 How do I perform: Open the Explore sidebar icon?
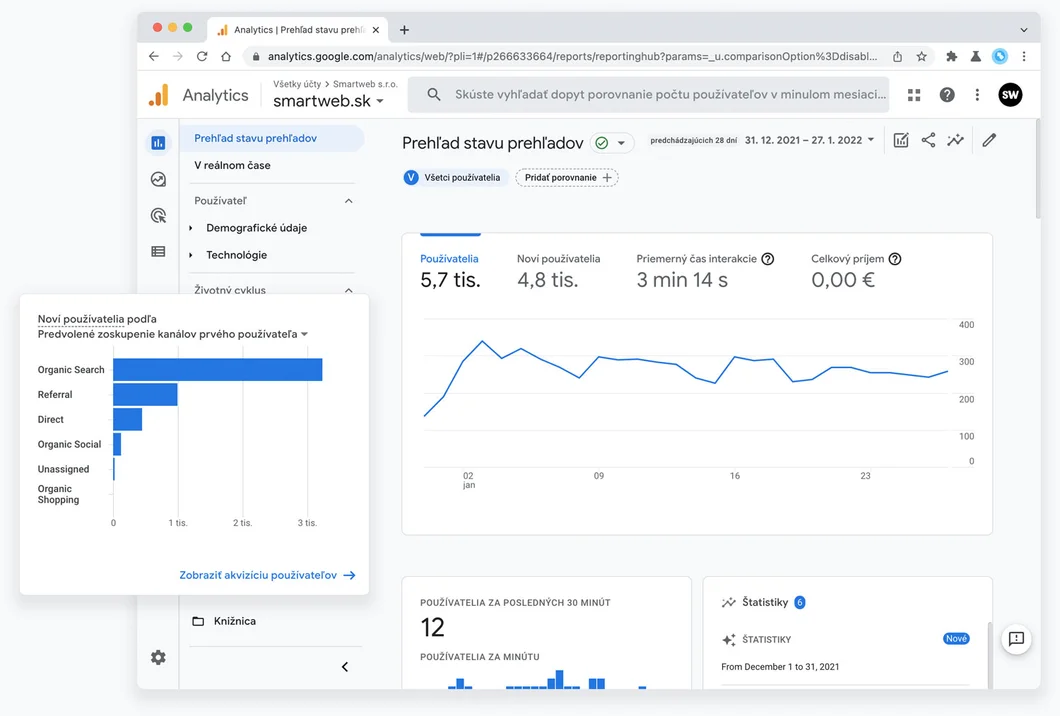[x=158, y=179]
